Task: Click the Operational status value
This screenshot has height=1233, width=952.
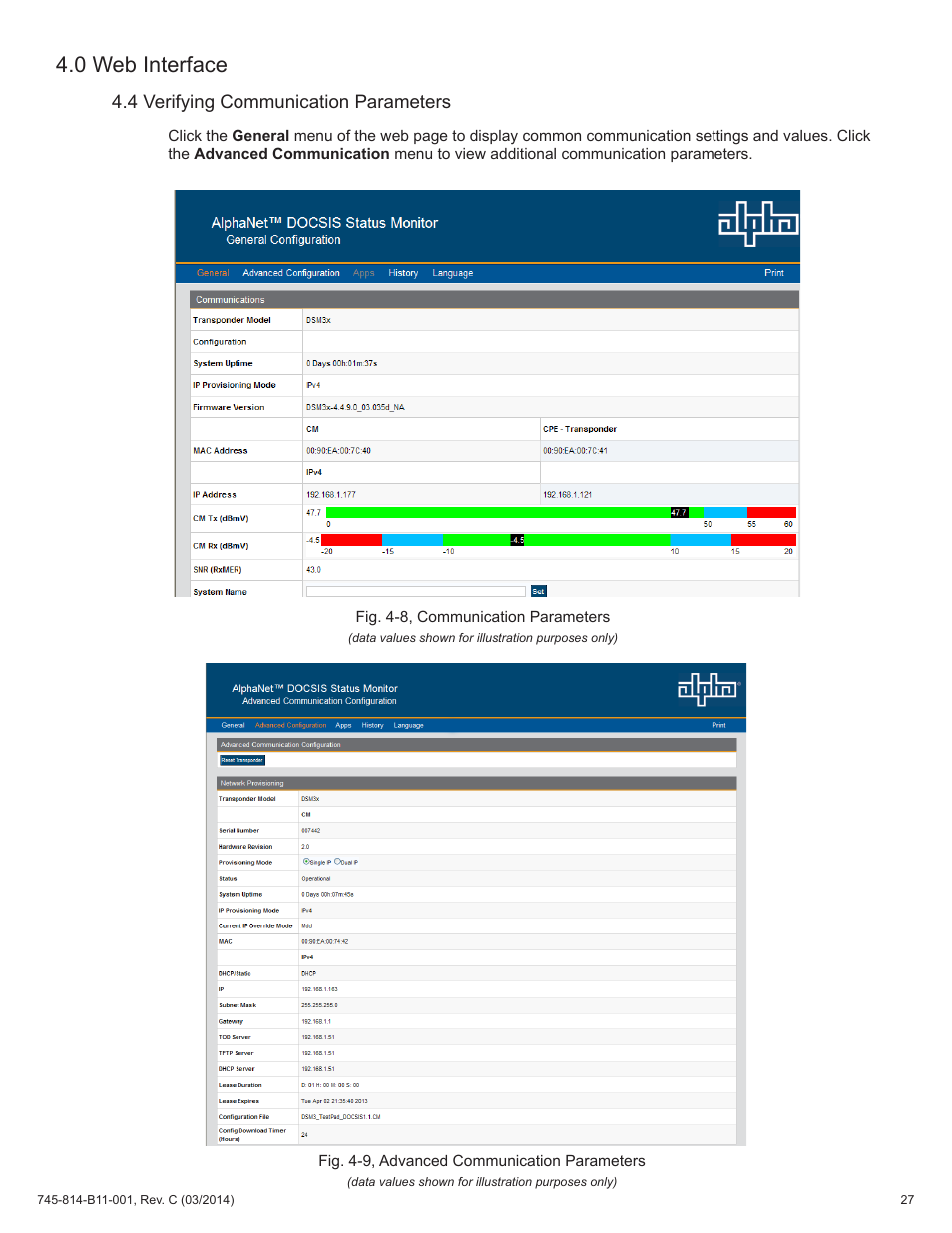Action: pyautogui.click(x=316, y=879)
